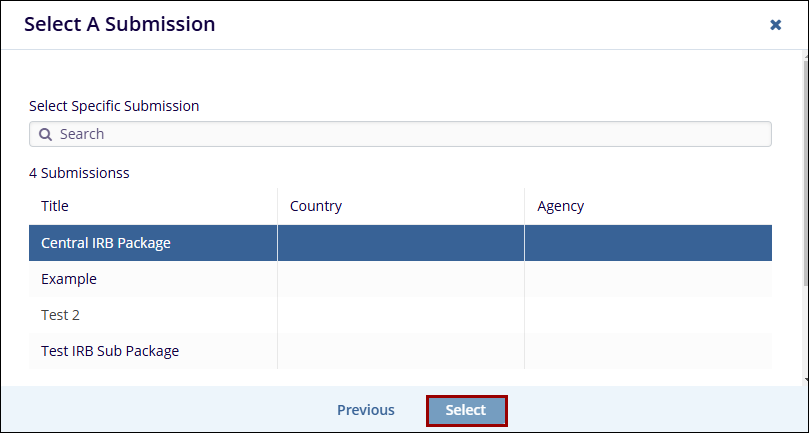Choose the Example submission row
This screenshot has height=433, width=809.
pos(69,279)
